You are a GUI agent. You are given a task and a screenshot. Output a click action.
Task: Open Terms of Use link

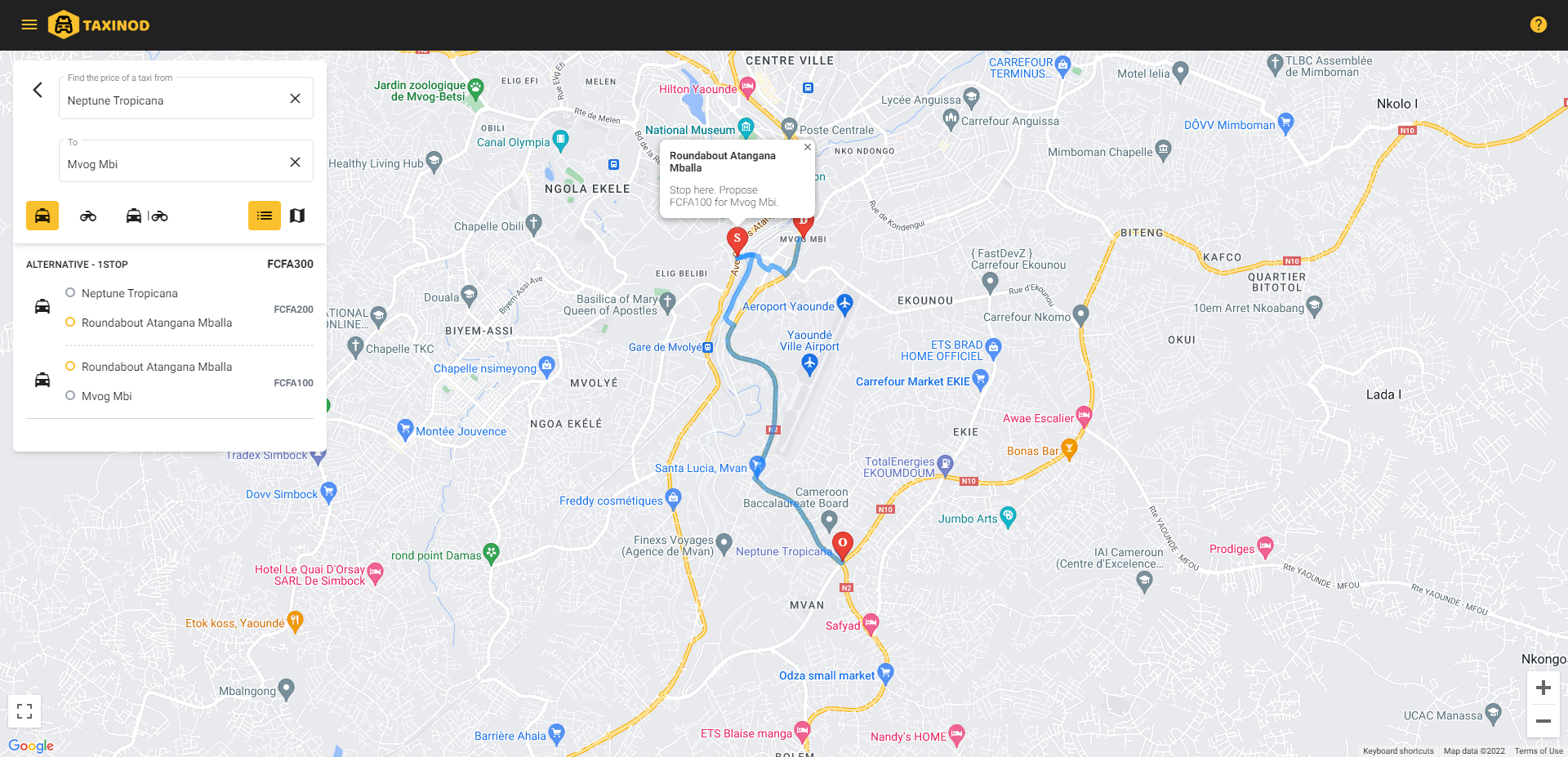click(x=1539, y=751)
